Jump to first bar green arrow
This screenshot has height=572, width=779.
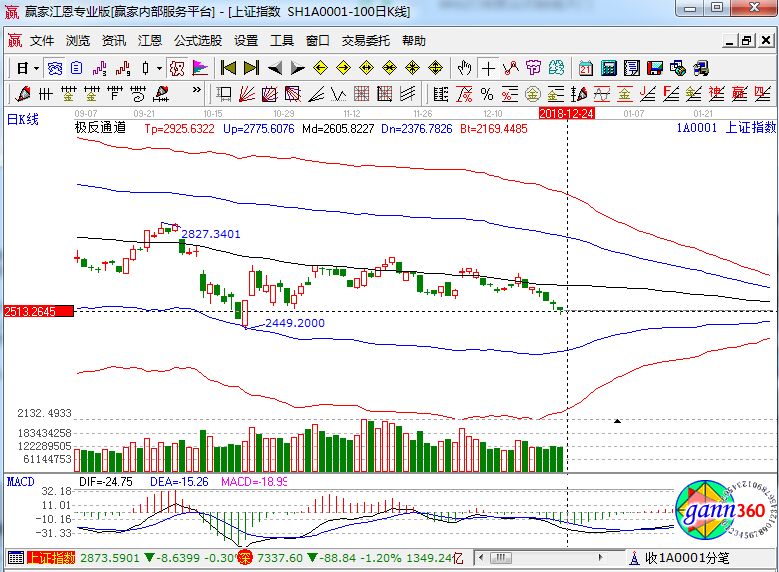[x=228, y=69]
